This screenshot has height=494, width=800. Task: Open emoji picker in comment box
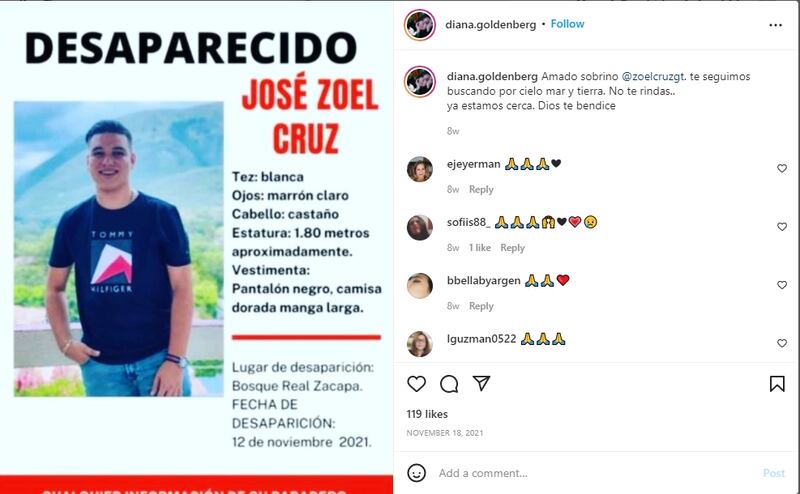(x=416, y=473)
